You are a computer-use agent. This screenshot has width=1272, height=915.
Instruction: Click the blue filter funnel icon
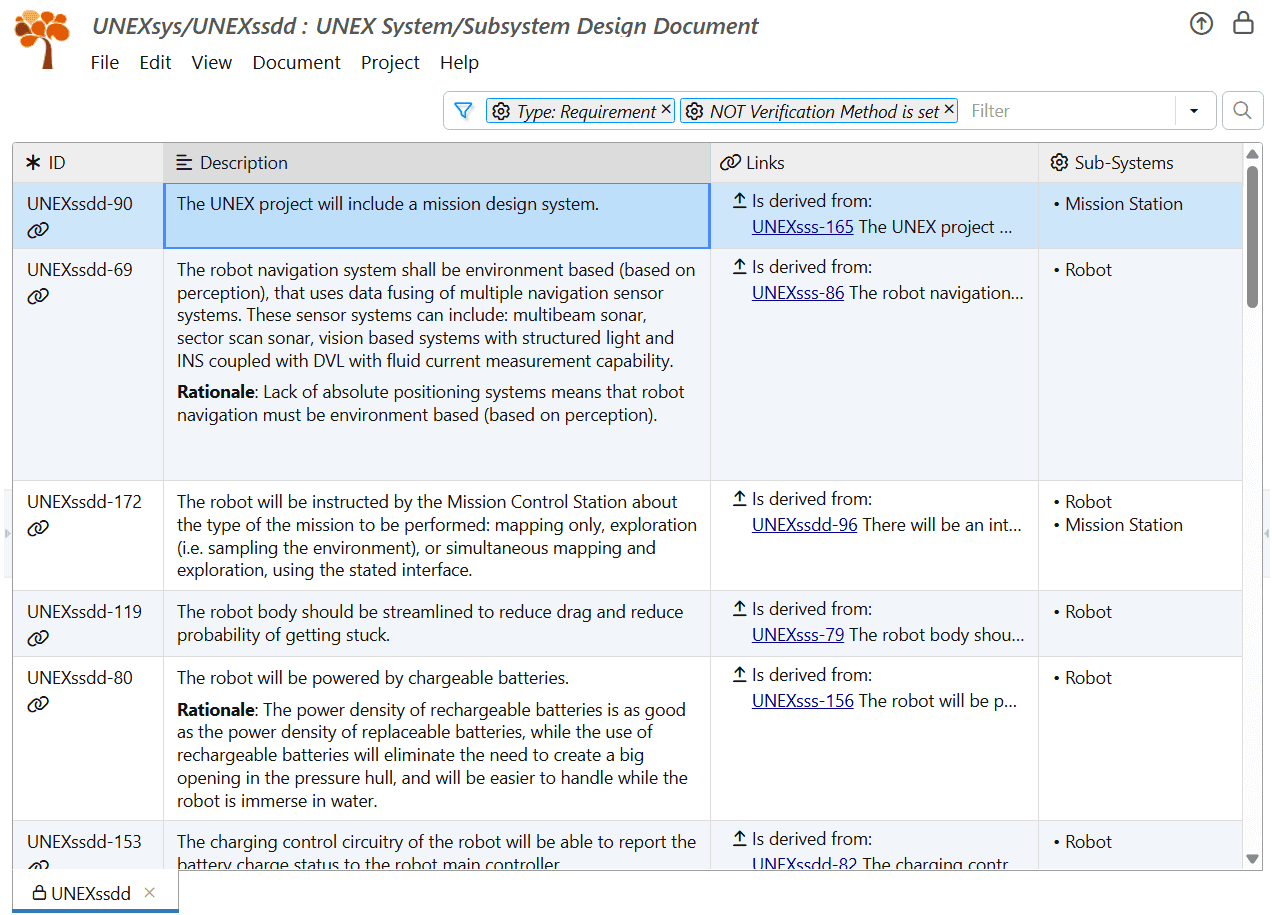pos(463,111)
